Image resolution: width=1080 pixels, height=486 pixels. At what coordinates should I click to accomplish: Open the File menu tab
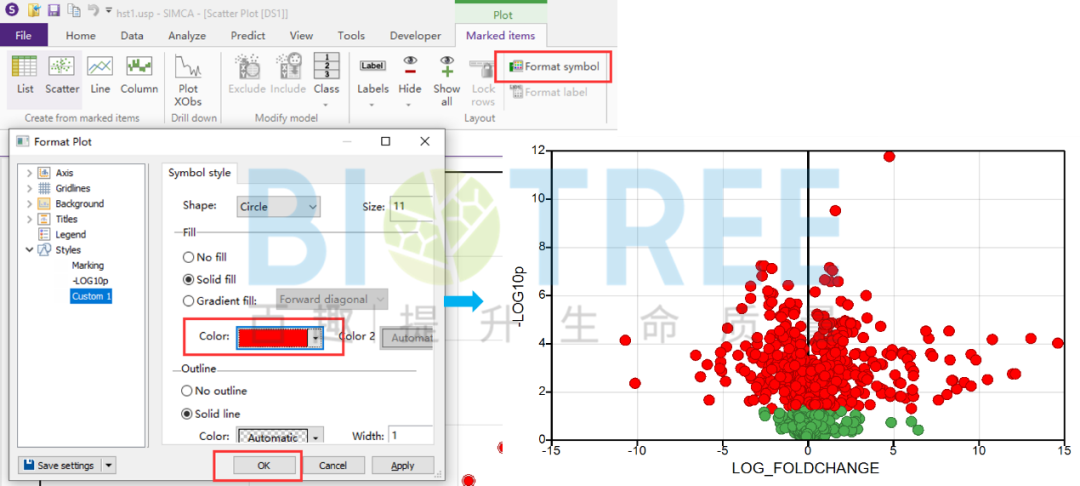(24, 36)
